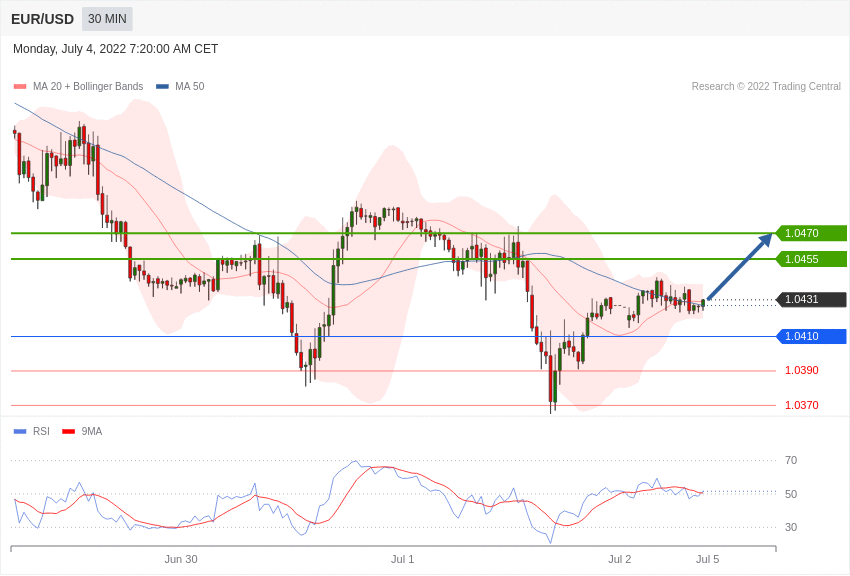
Task: Click the MA 50 legend label
Action: coord(190,86)
